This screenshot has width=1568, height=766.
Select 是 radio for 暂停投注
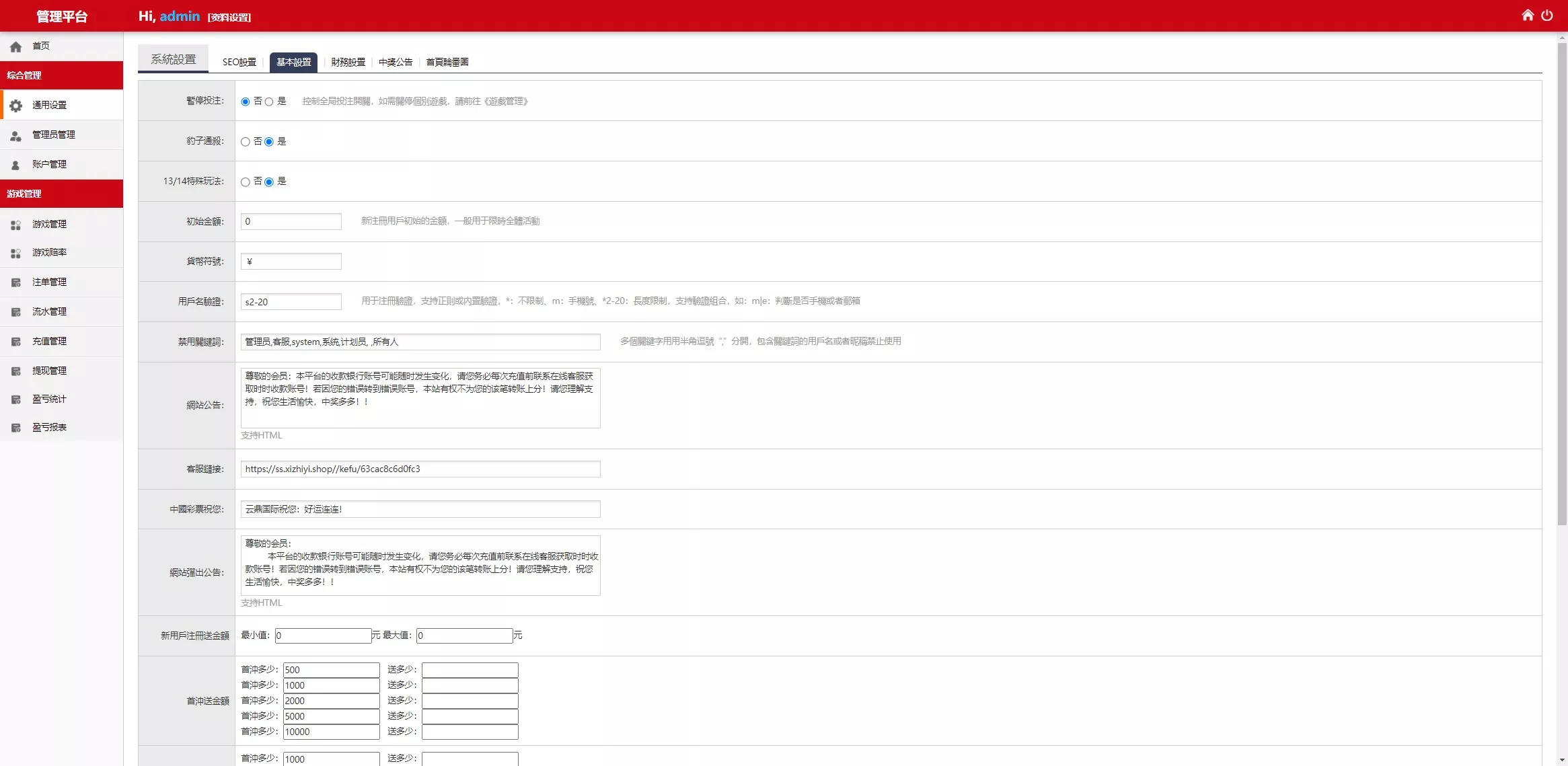click(x=269, y=102)
